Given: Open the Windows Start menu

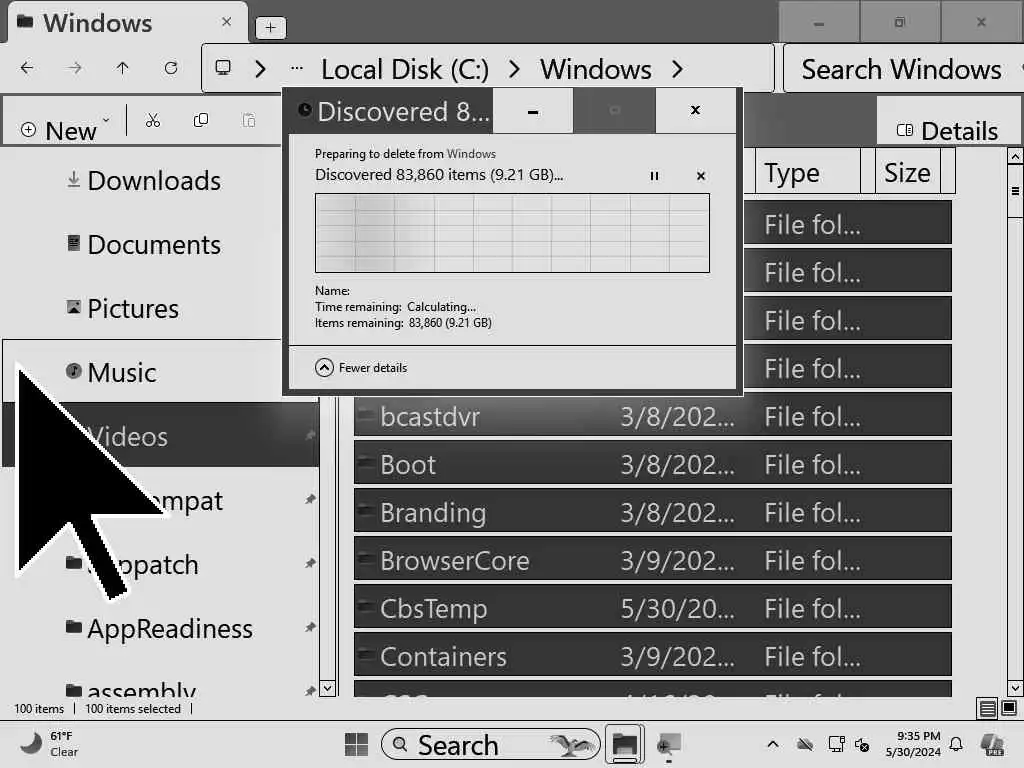Looking at the screenshot, I should 356,744.
